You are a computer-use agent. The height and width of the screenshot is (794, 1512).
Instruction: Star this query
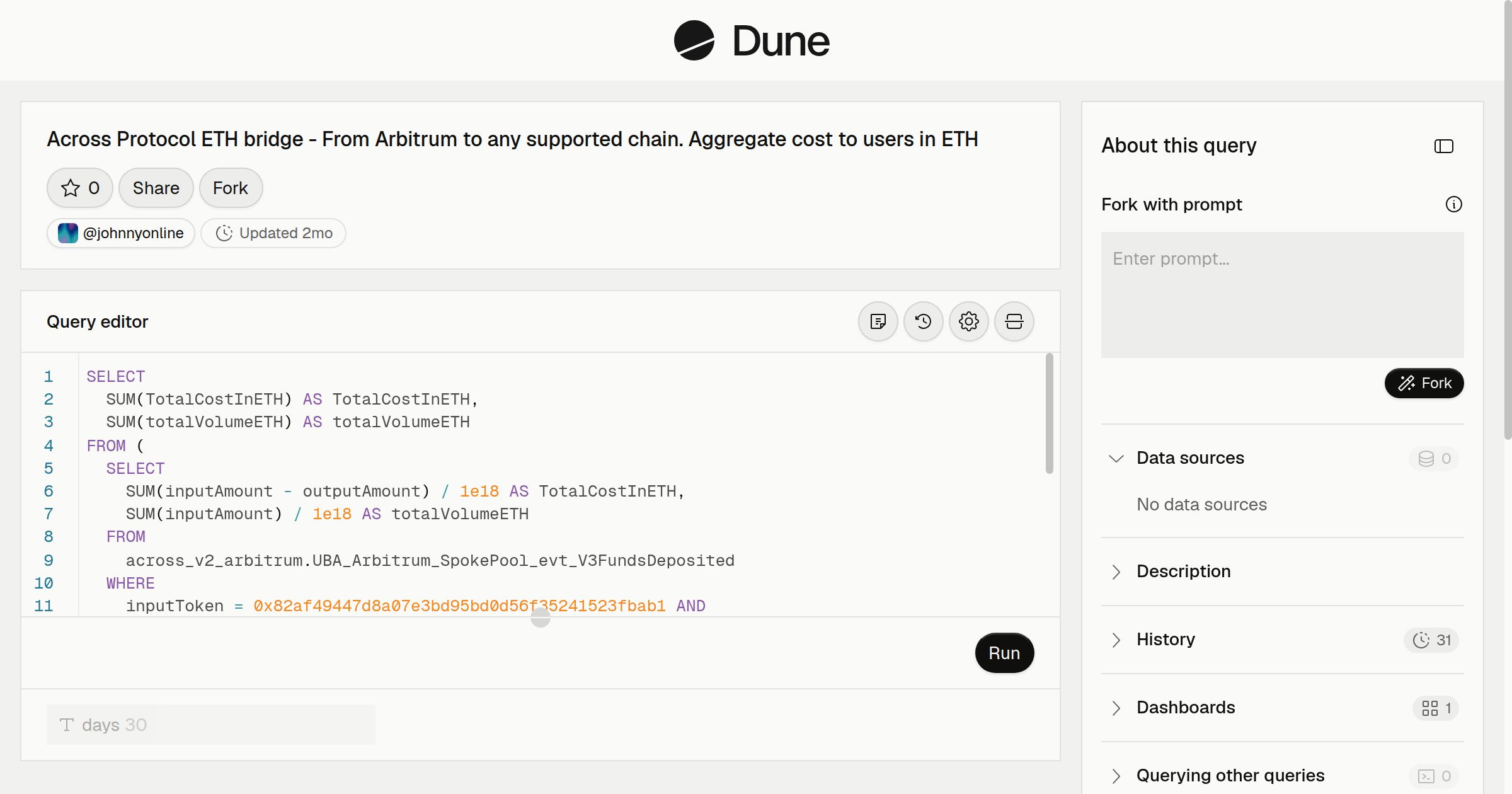click(80, 188)
